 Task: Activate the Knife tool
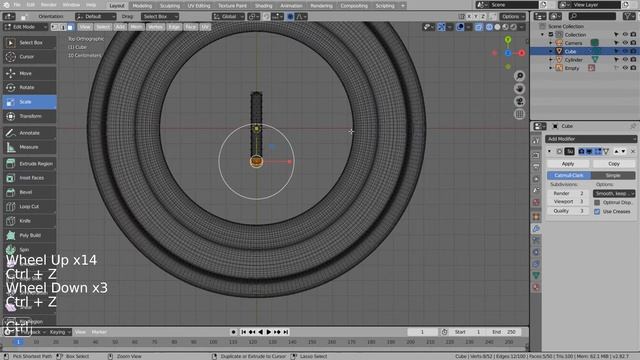point(29,221)
